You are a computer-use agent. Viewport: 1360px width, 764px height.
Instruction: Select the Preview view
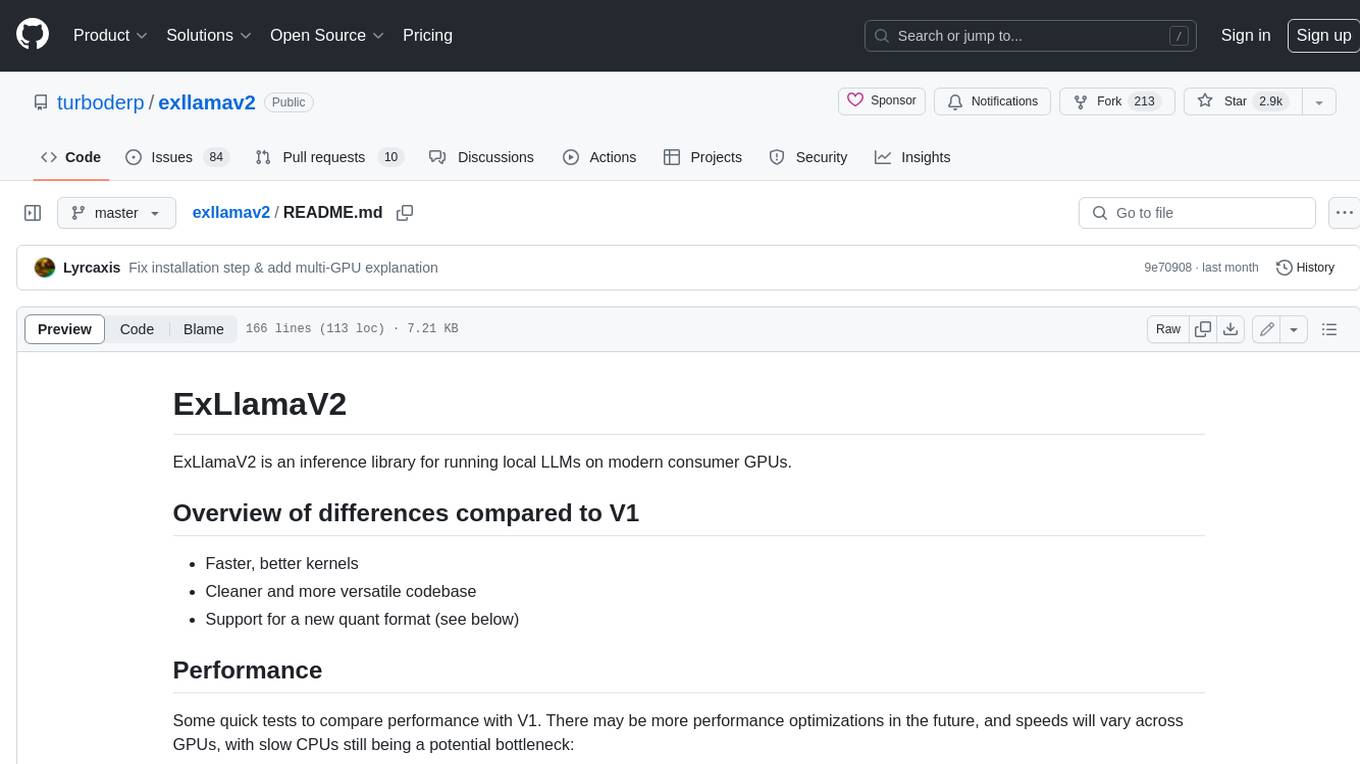65,329
